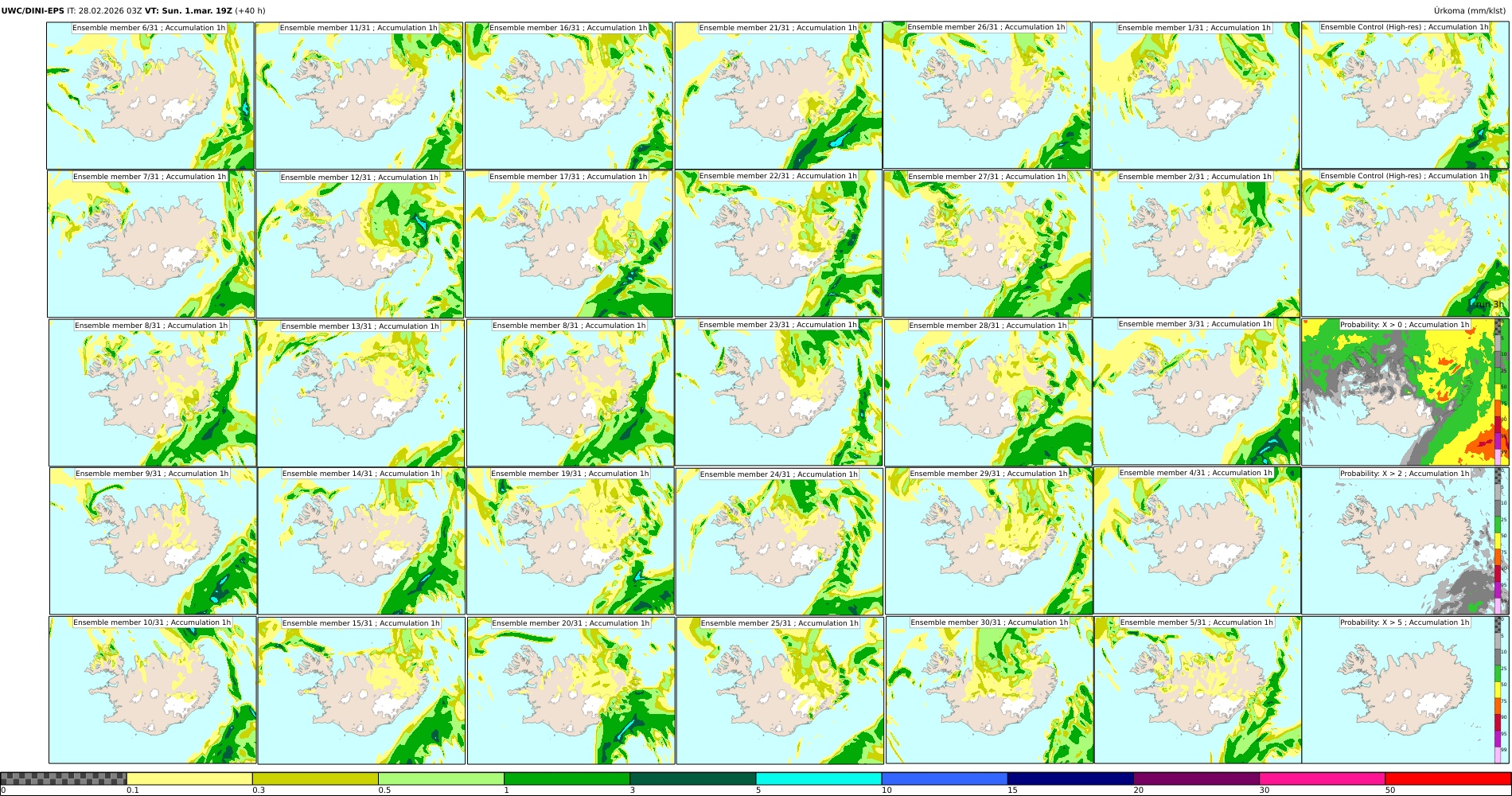View the Ensemble member 13/31 map panel

pos(360,393)
